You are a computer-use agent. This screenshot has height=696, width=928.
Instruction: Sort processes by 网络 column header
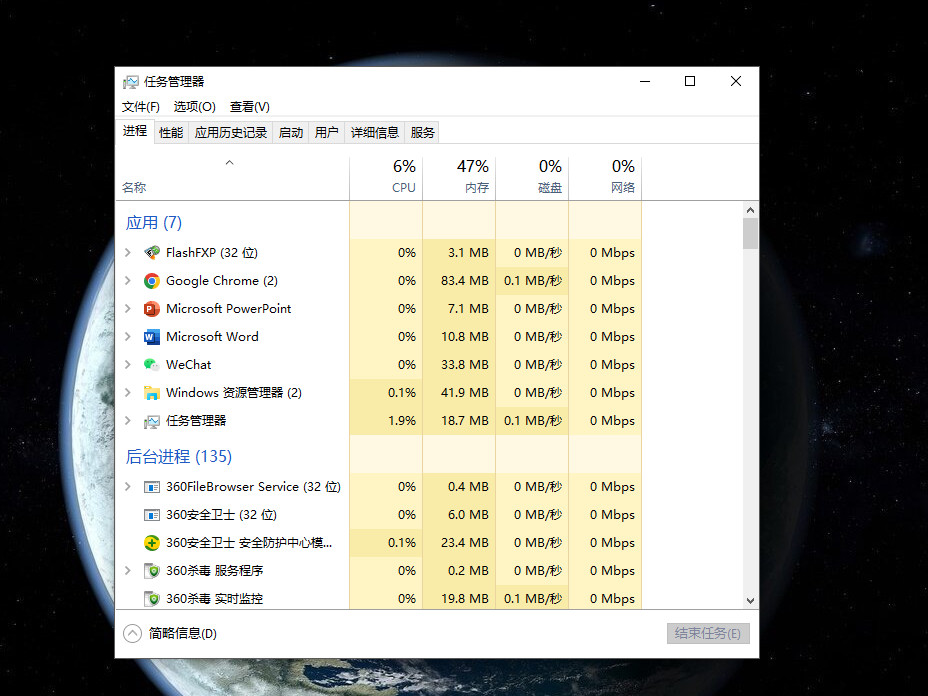(605, 179)
